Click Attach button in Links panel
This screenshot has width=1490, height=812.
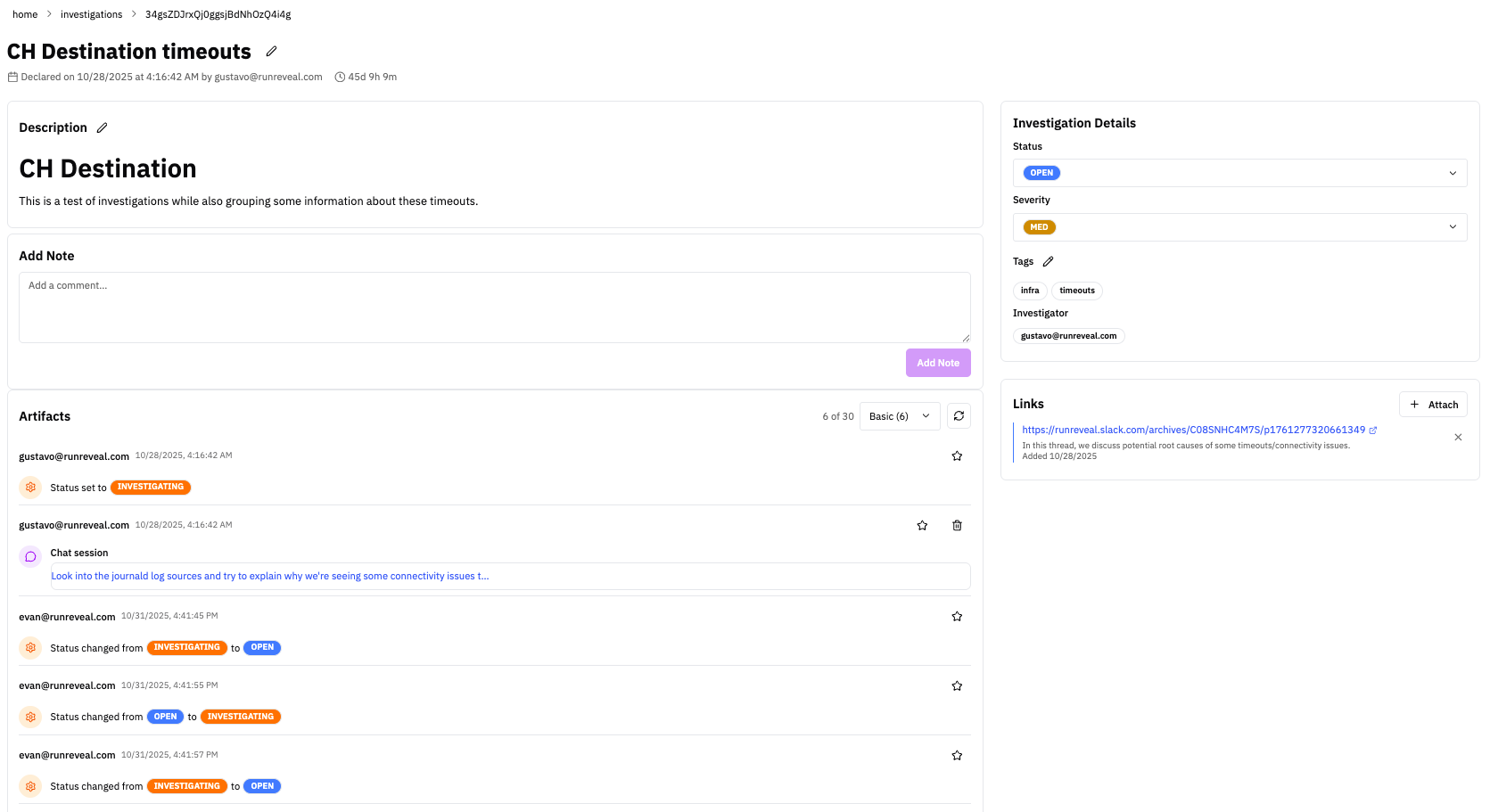[1433, 405]
